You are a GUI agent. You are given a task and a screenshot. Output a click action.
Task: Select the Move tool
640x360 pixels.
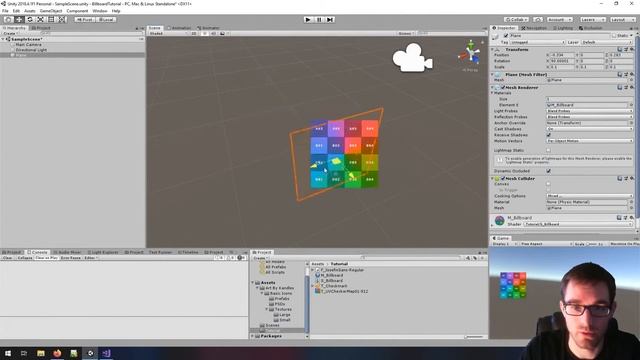click(x=19, y=19)
